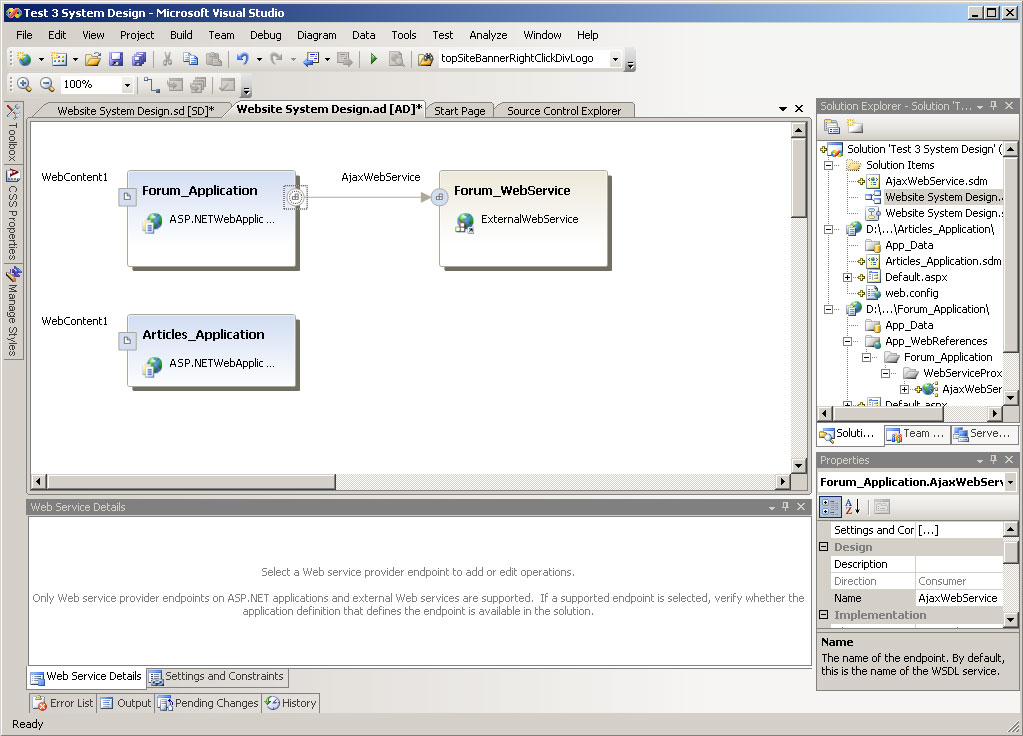Click the Find in Files binoculars icon
1023x736 pixels.
[x=425, y=59]
